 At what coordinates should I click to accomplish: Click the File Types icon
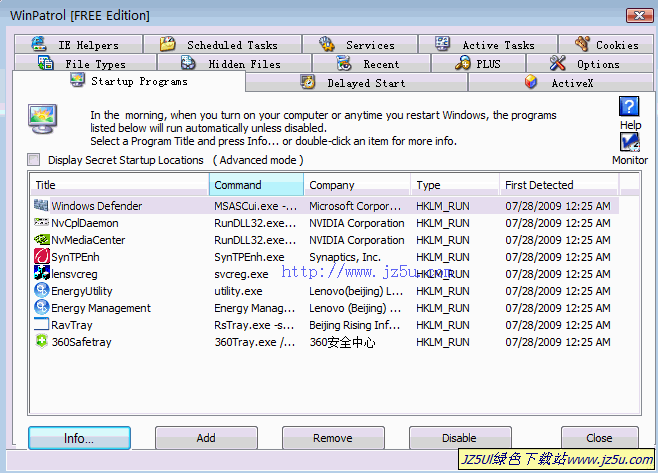45,63
